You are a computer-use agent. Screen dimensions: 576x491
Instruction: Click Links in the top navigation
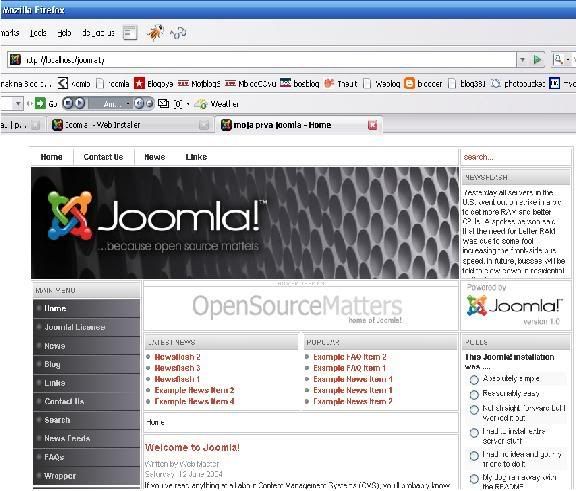click(196, 157)
